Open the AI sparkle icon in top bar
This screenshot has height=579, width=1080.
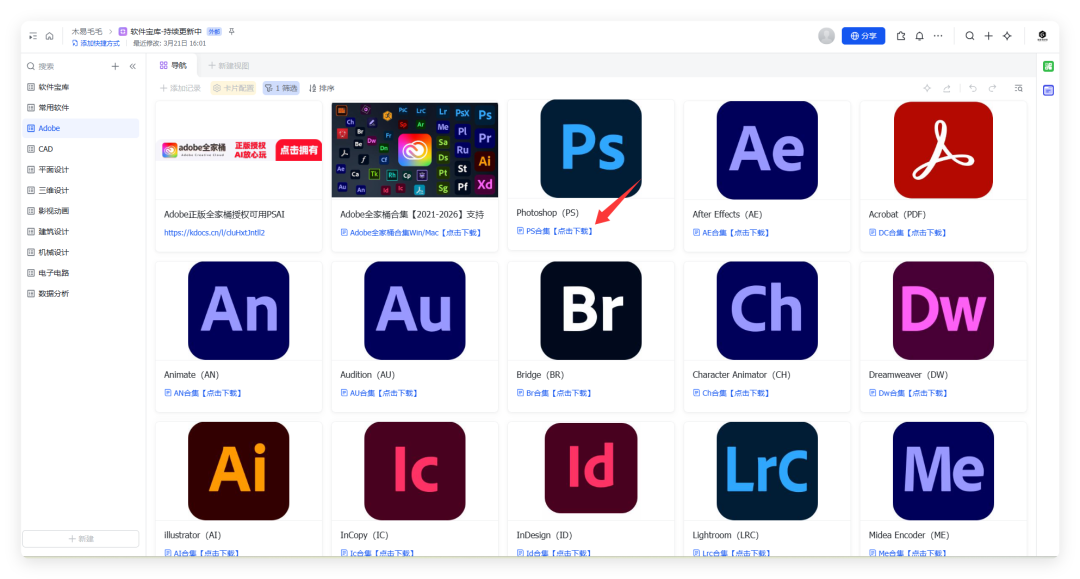[1007, 36]
